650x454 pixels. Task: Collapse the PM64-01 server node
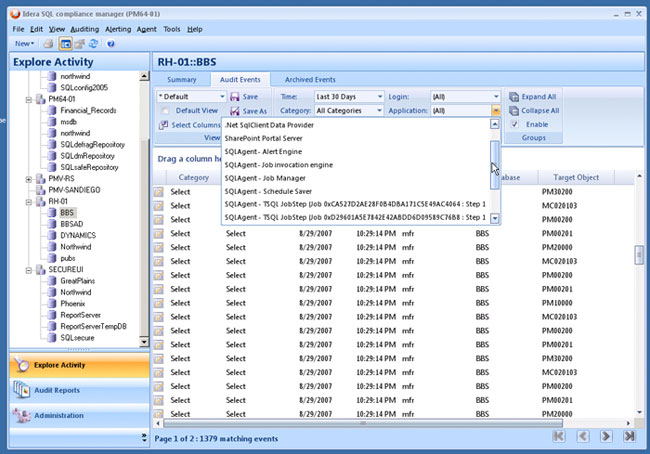pyautogui.click(x=29, y=100)
